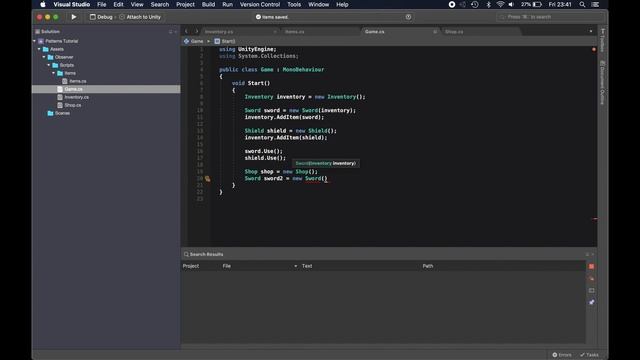The width and height of the screenshot is (640, 360).
Task: Open the View menu
Action: point(137,4)
